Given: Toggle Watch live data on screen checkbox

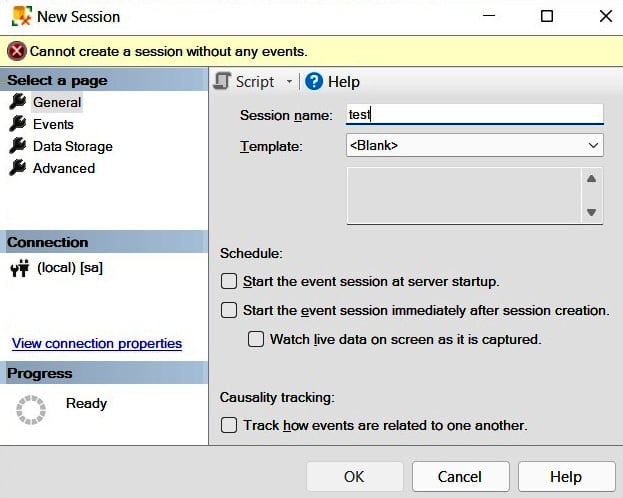Looking at the screenshot, I should tap(256, 339).
